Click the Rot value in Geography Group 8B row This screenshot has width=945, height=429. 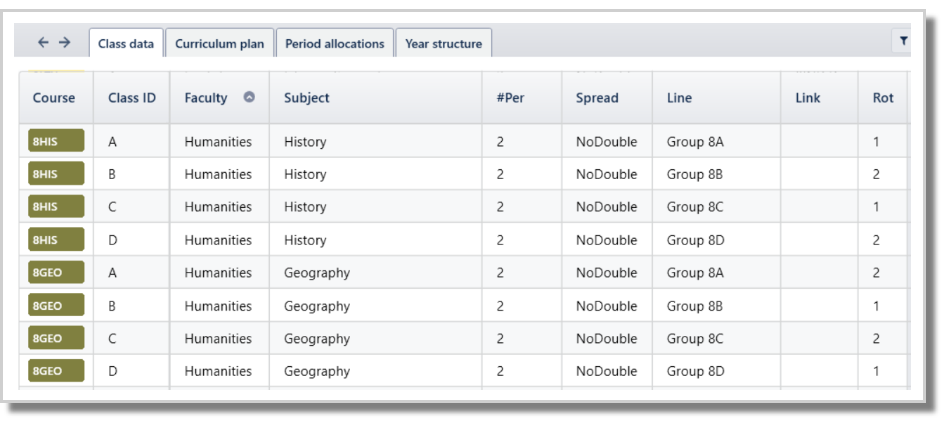[x=876, y=306]
